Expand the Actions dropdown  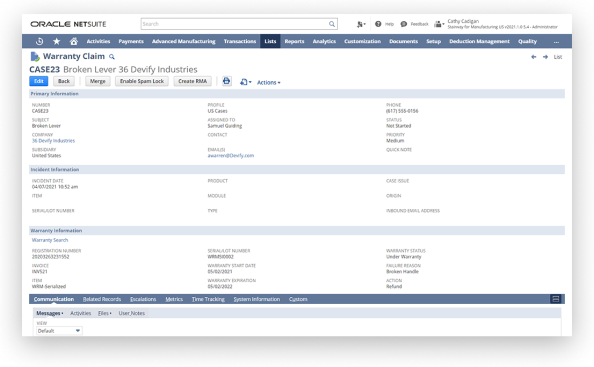[269, 82]
